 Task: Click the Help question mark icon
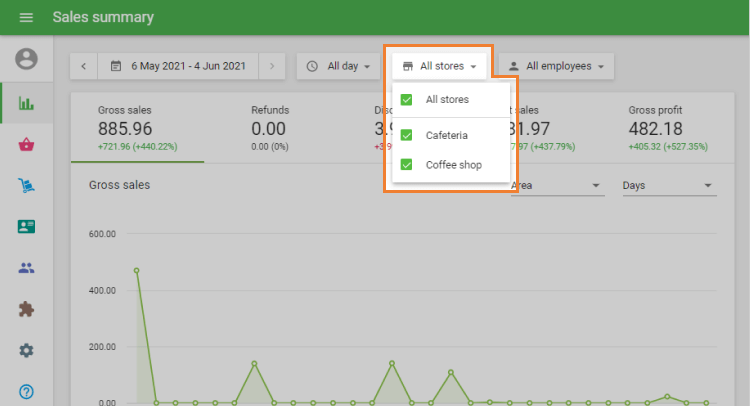26,391
